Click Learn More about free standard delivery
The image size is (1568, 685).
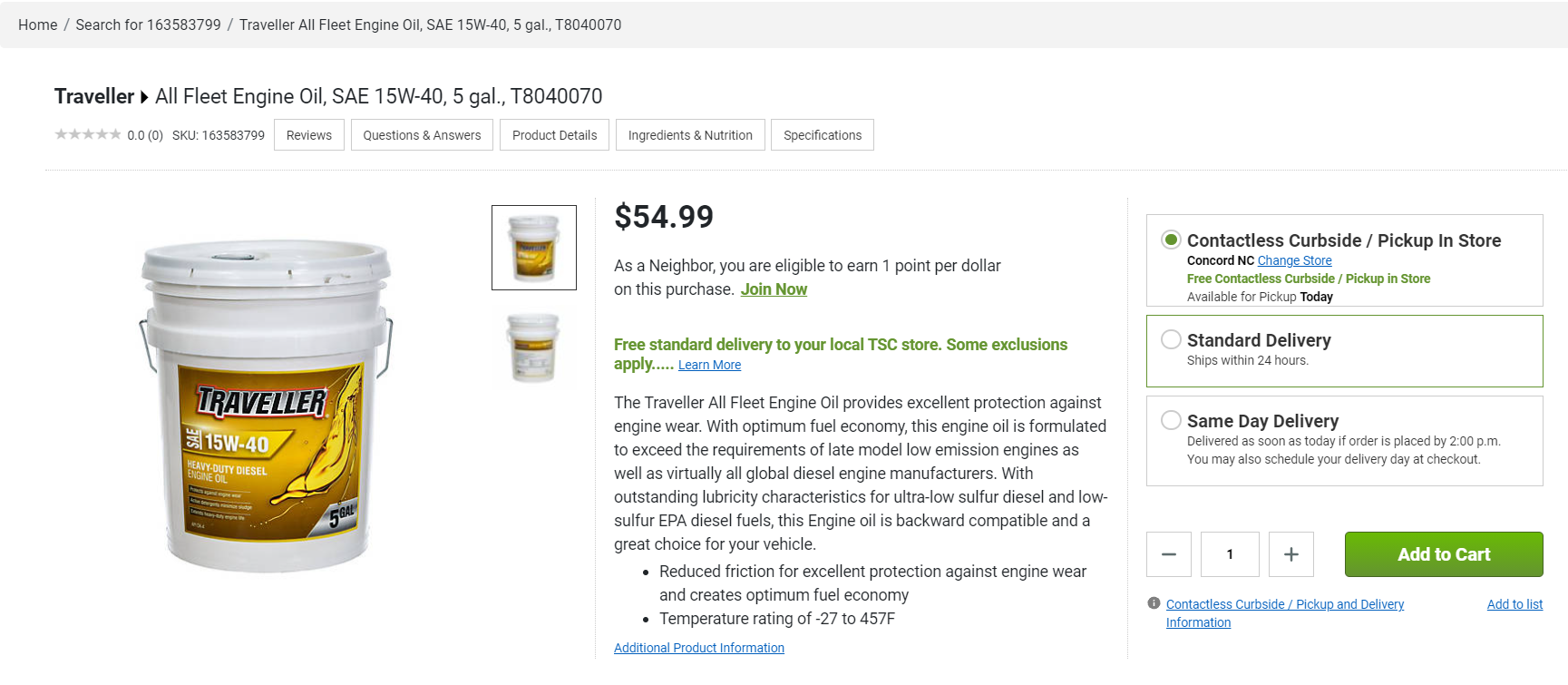click(x=708, y=364)
